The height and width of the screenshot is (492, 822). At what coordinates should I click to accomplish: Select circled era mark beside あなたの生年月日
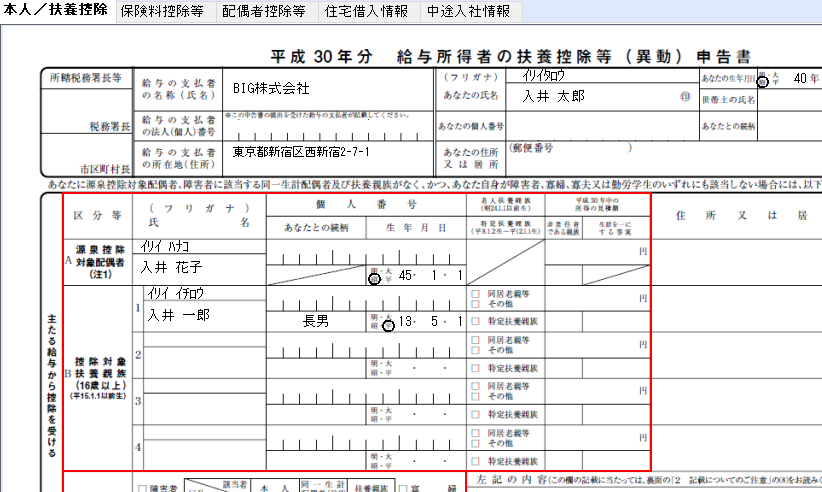[x=763, y=82]
